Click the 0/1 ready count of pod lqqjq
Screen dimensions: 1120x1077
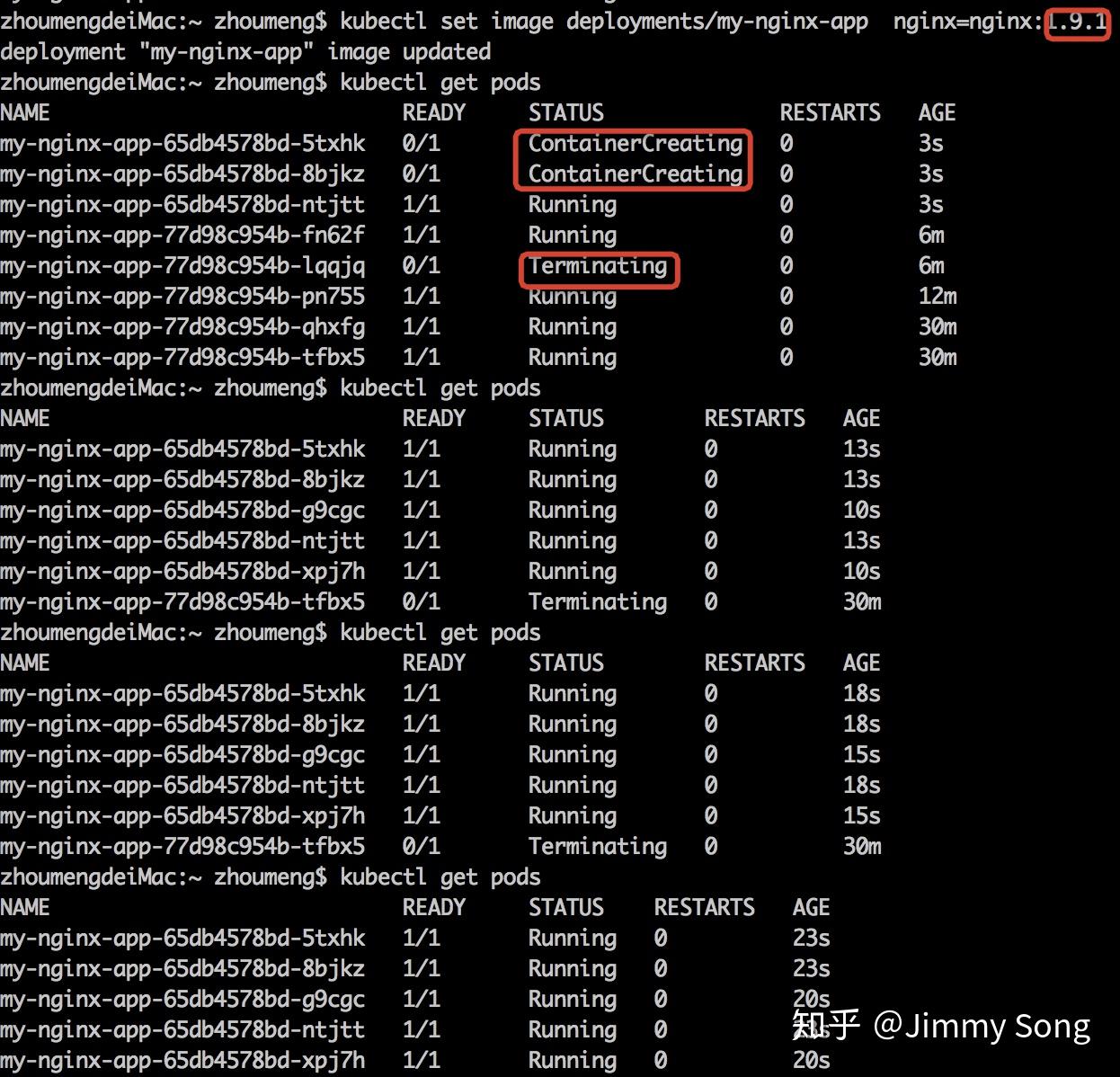pos(422,266)
